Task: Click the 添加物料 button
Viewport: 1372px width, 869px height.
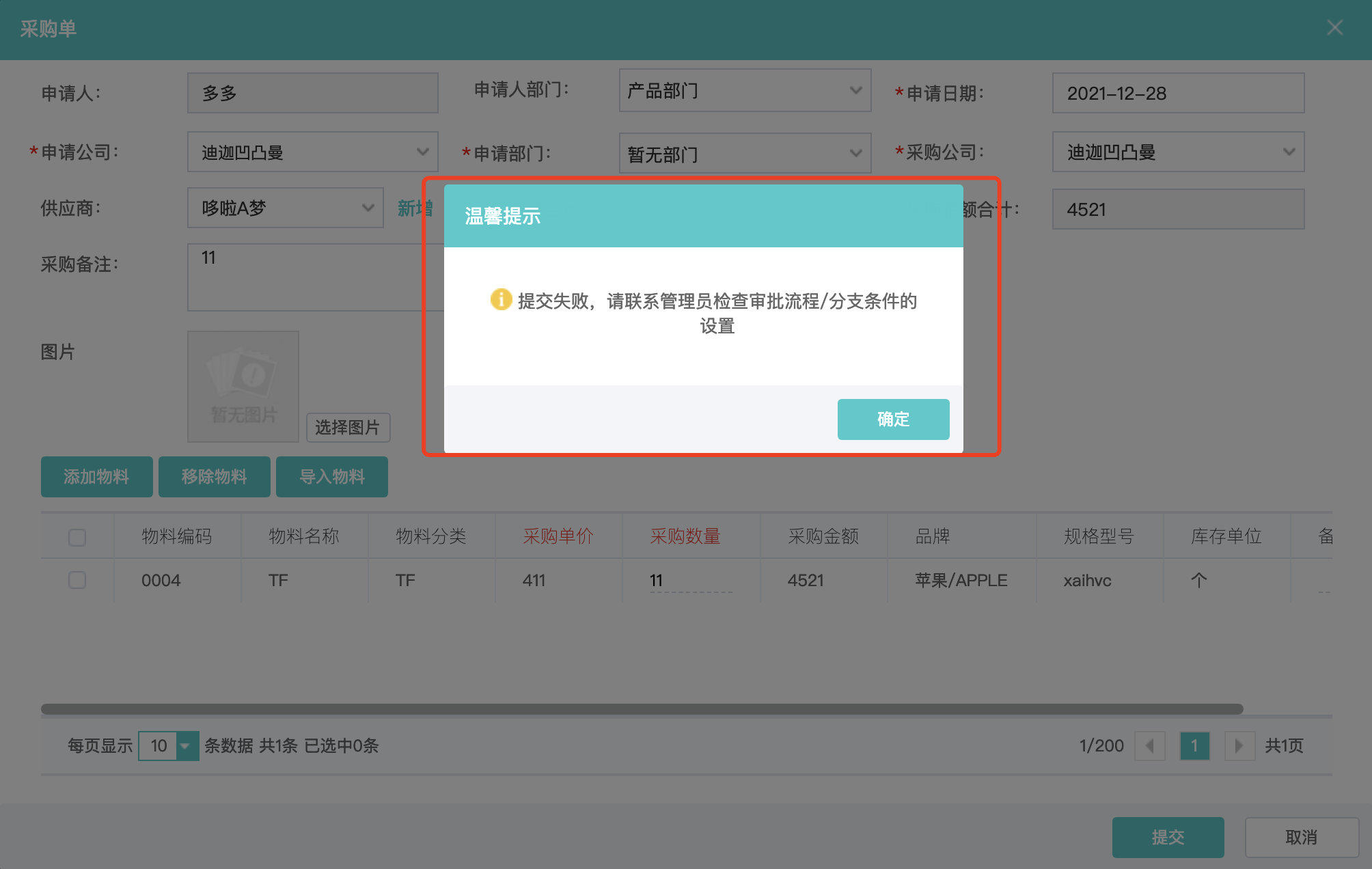Action: [96, 476]
